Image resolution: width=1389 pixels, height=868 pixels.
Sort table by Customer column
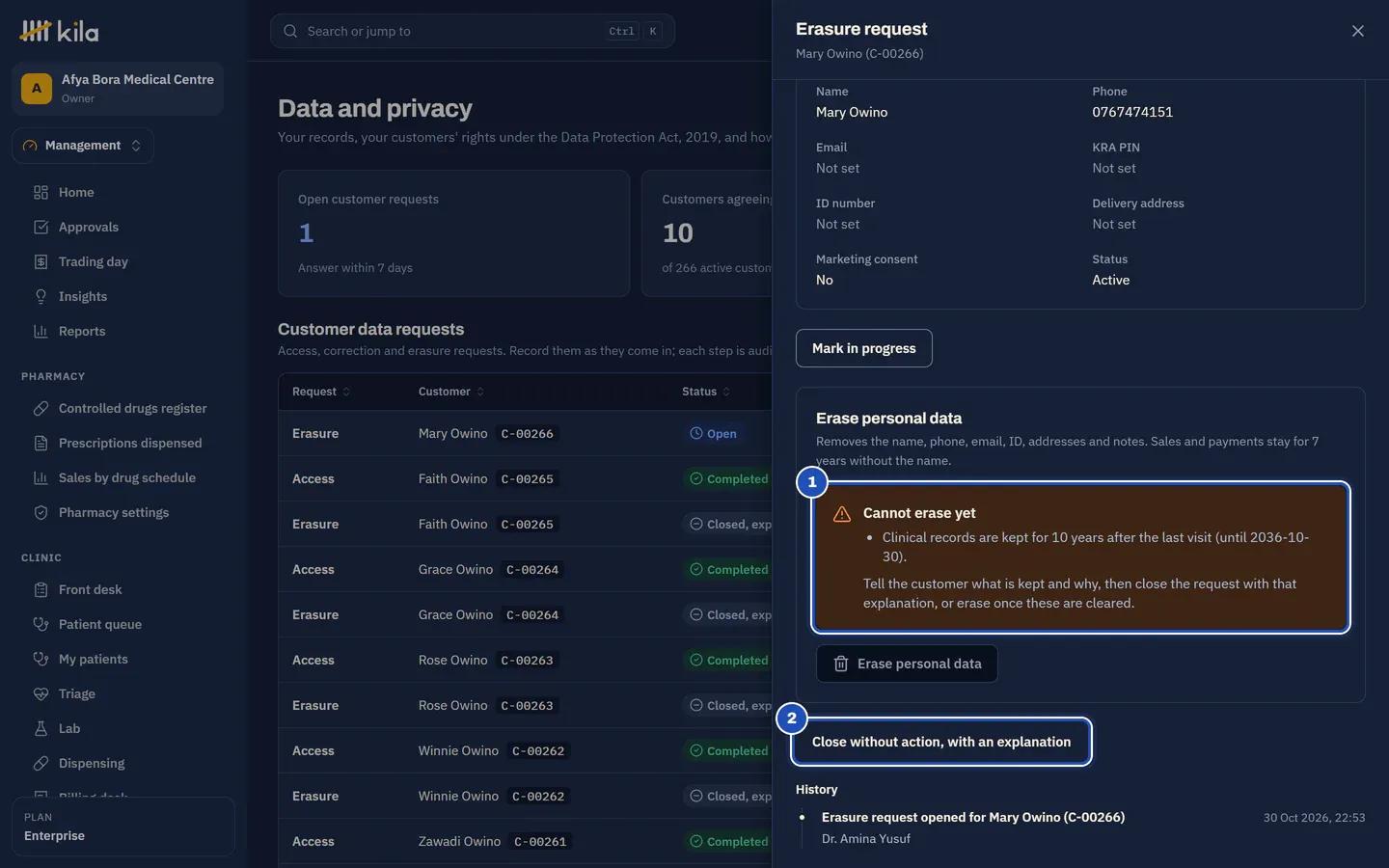pyautogui.click(x=451, y=392)
